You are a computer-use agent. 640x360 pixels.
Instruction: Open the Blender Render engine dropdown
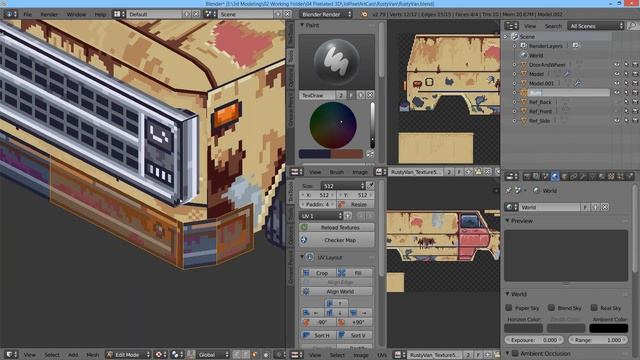pyautogui.click(x=326, y=14)
